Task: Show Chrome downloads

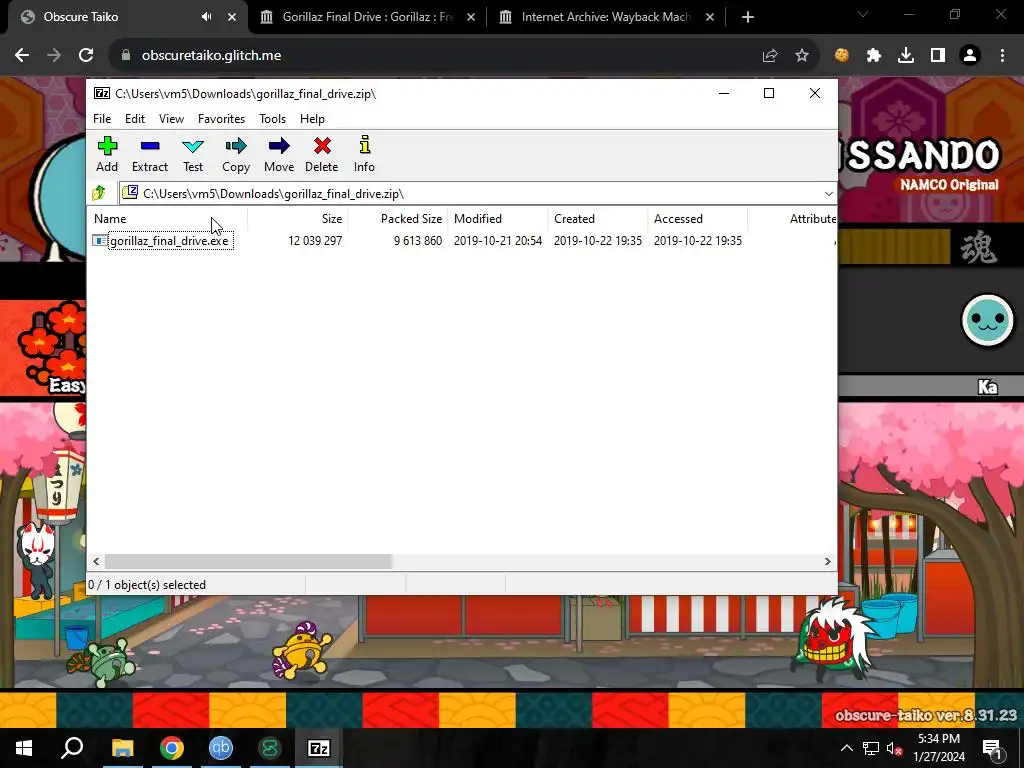Action: click(906, 56)
